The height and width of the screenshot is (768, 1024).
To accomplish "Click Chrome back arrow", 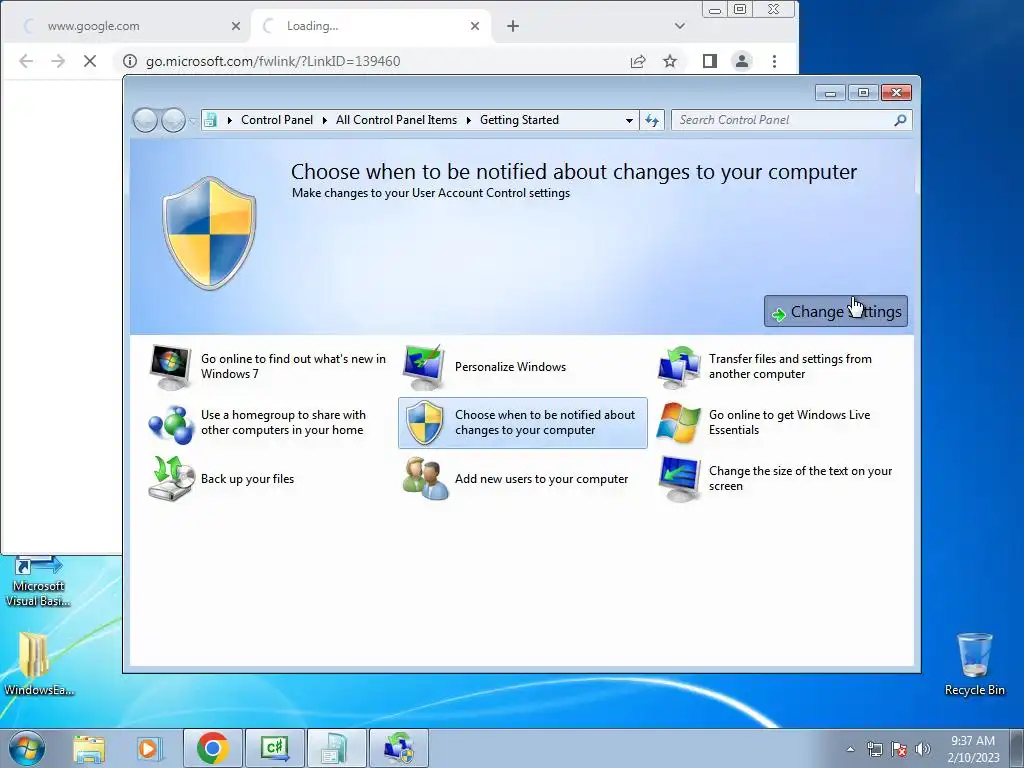I will (x=26, y=61).
